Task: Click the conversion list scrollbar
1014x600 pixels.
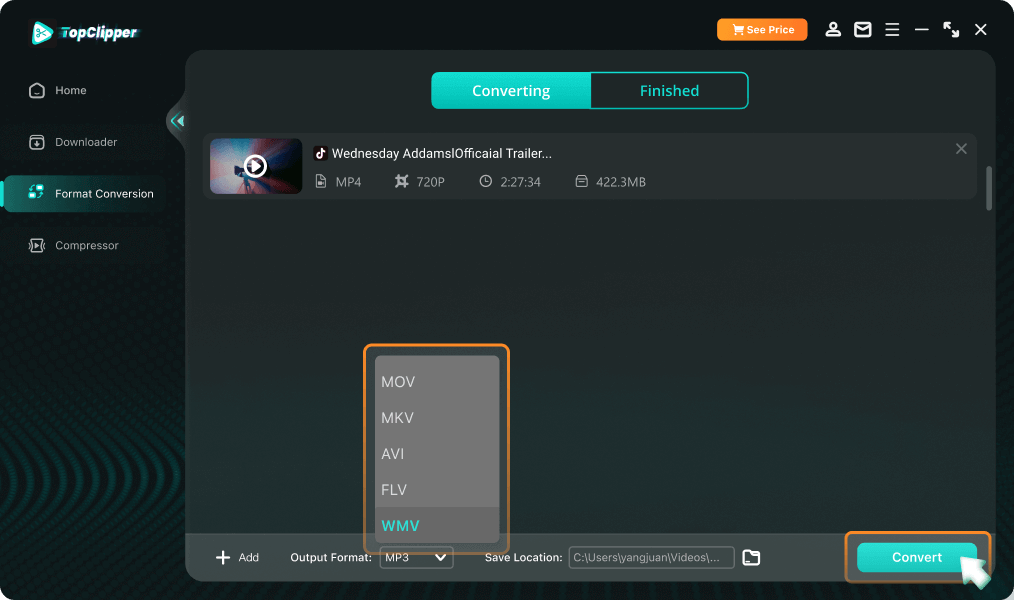Action: pos(989,188)
